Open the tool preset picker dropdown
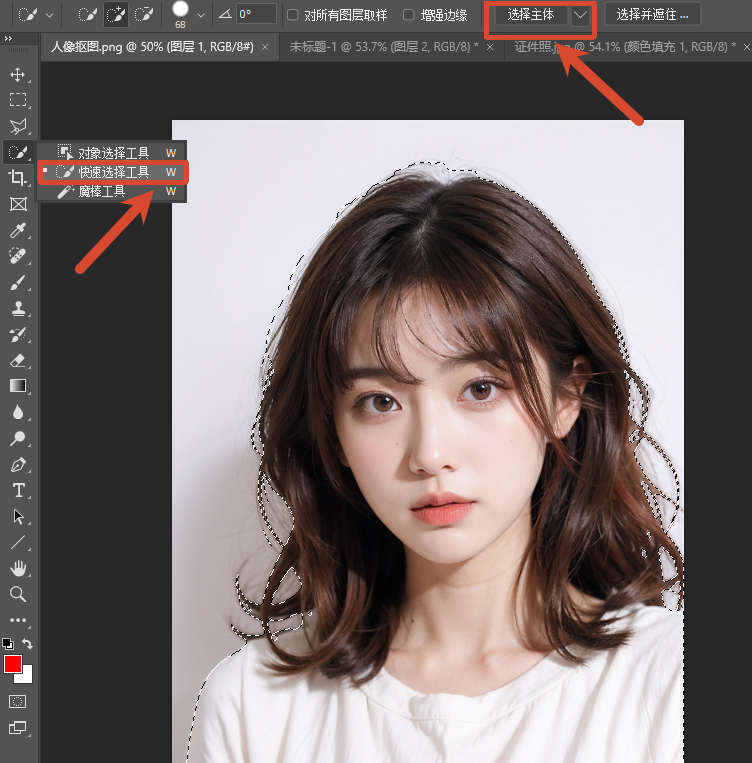Image resolution: width=752 pixels, height=763 pixels. pos(49,15)
